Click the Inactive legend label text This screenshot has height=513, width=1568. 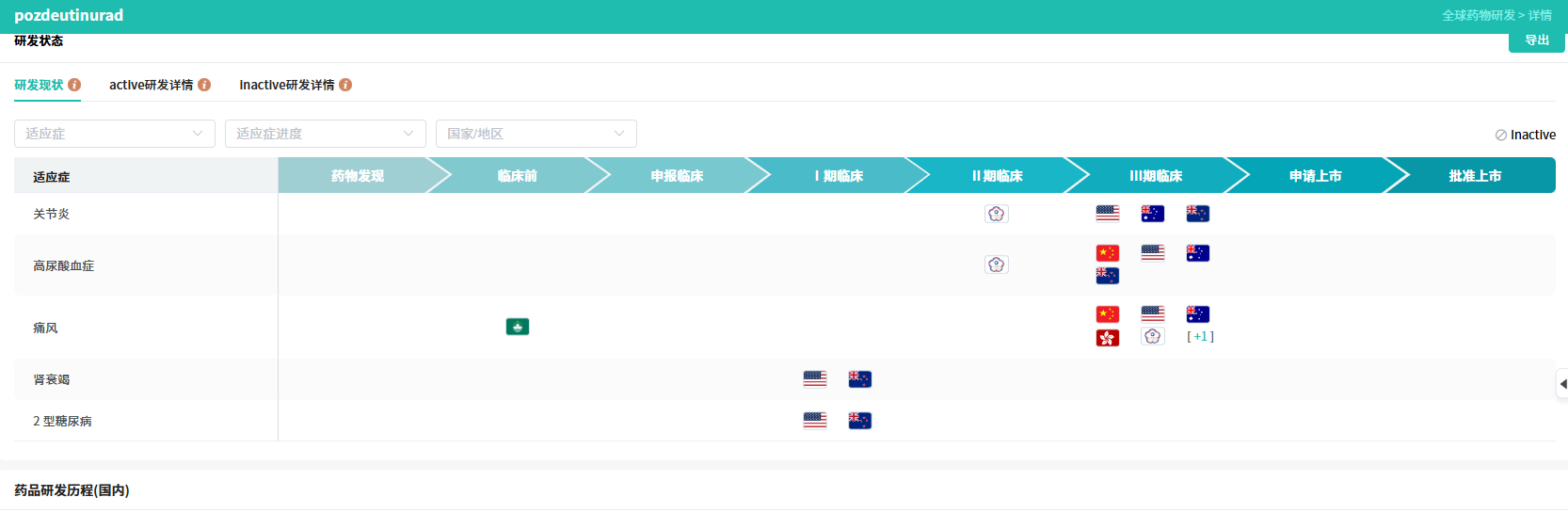[x=1533, y=135]
